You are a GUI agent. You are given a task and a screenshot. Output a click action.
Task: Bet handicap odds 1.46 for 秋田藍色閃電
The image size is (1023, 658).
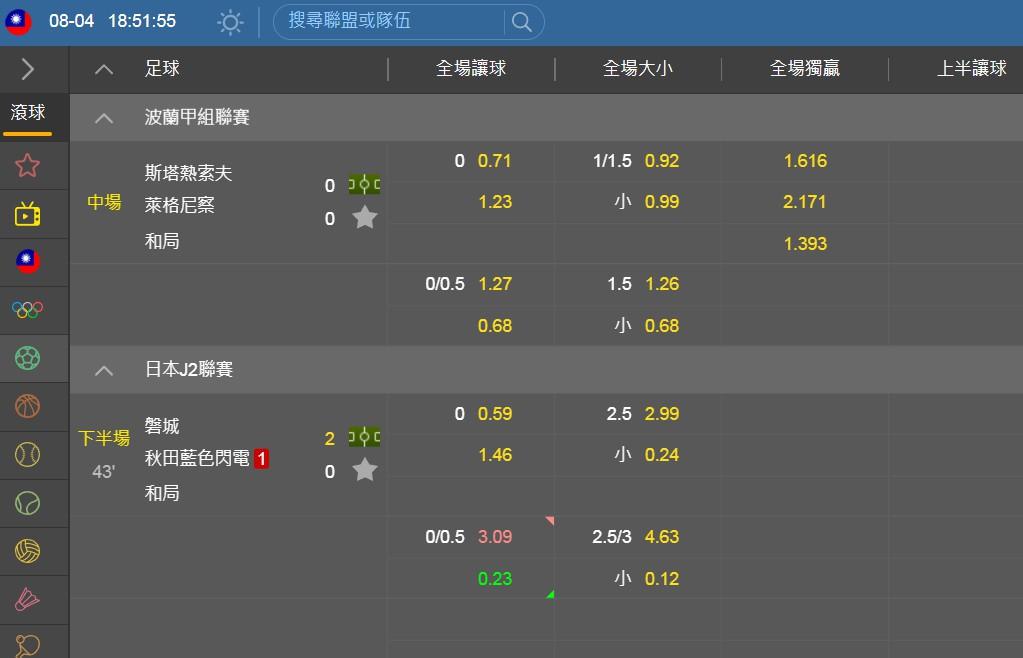pyautogui.click(x=495, y=455)
